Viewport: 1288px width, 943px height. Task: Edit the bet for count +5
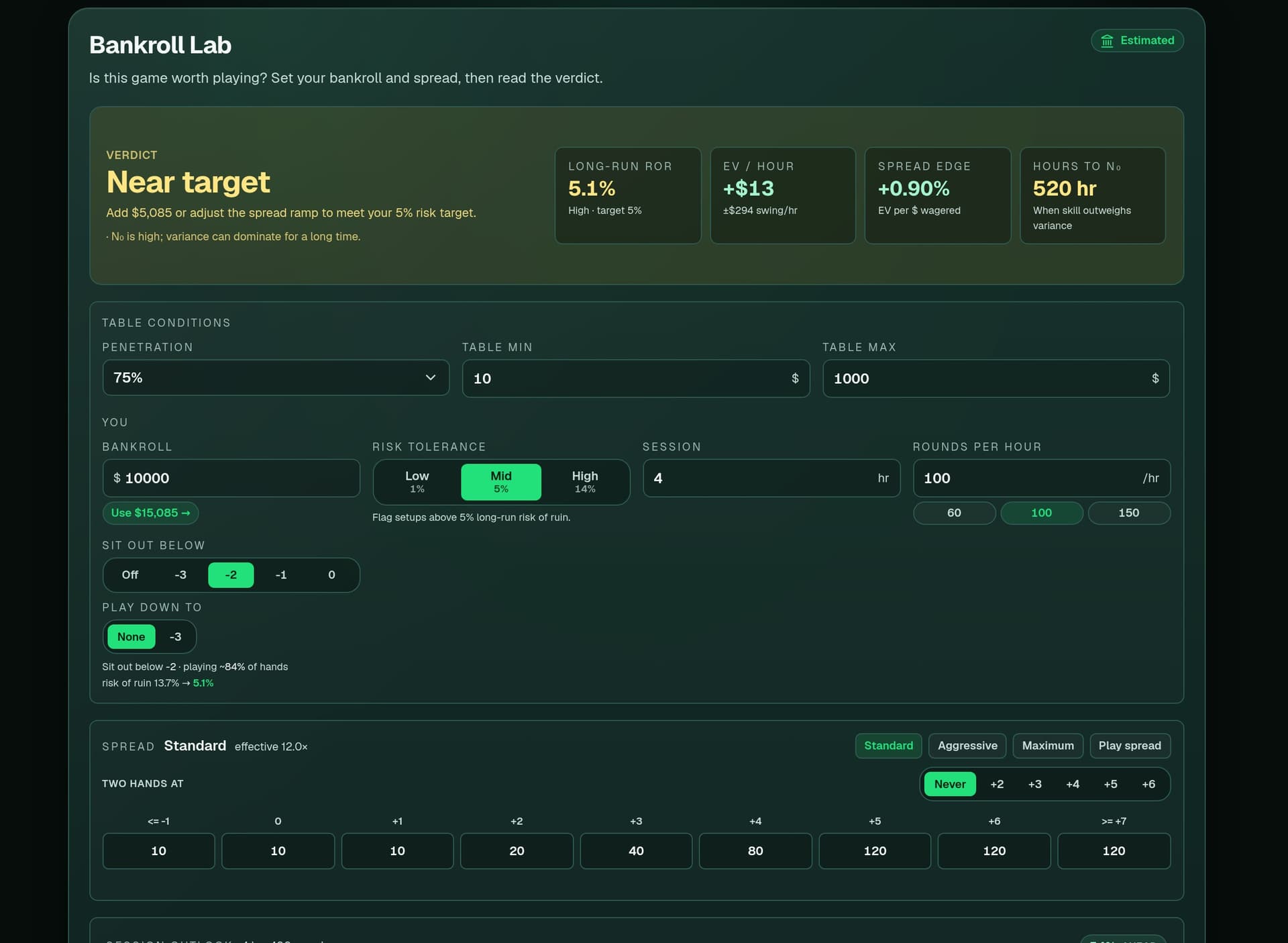[875, 851]
